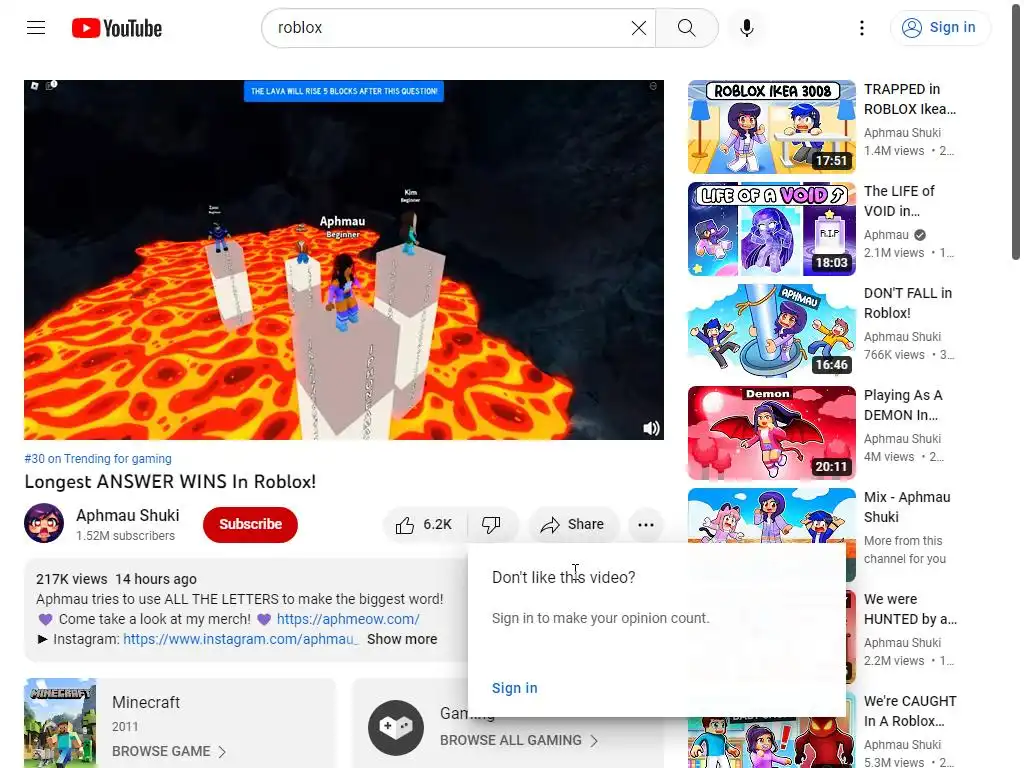
Task: Open ROBLOX IKEA 3008 video thumbnail
Action: (771, 127)
